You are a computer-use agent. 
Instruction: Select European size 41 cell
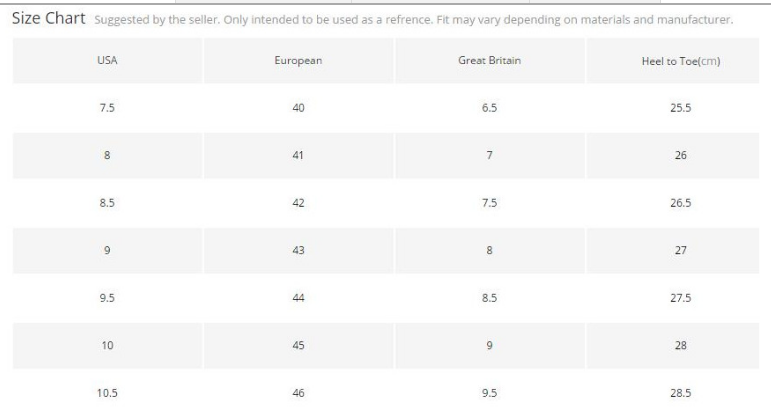click(x=298, y=155)
